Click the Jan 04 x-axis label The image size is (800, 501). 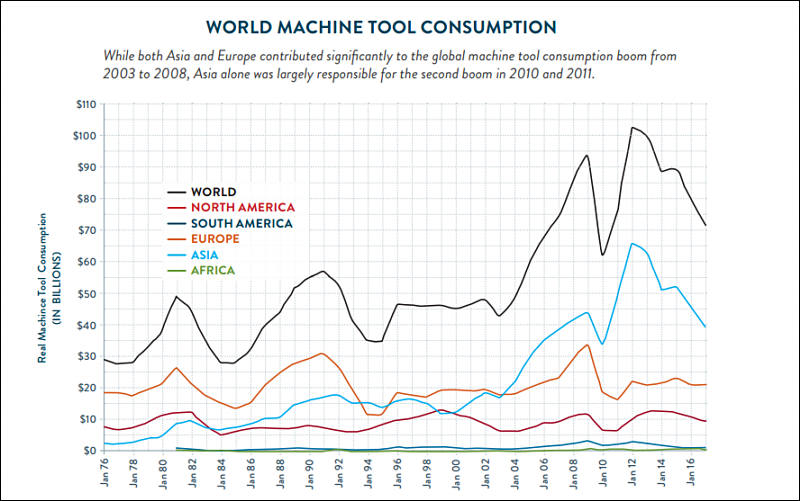(x=516, y=472)
